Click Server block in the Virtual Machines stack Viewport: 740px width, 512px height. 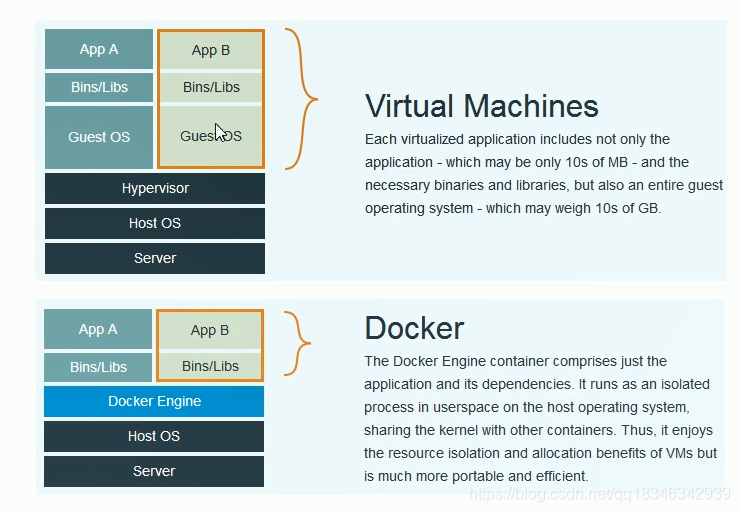(x=155, y=258)
